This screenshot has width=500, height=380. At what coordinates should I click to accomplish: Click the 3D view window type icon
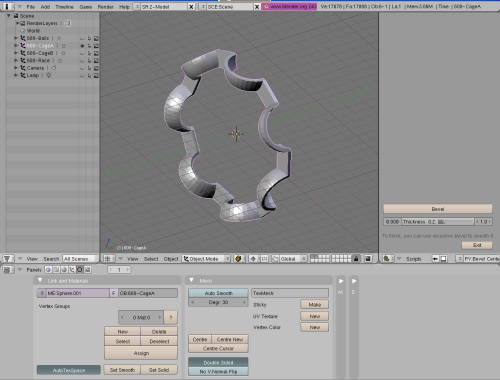[x=108, y=259]
